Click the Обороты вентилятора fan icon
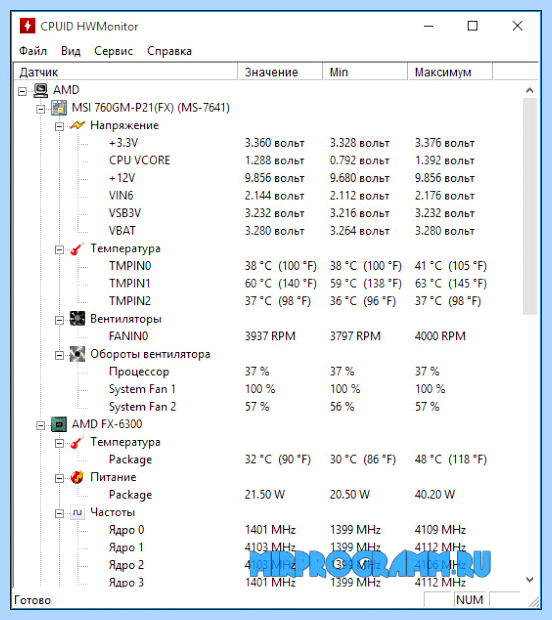The height and width of the screenshot is (620, 552). (x=77, y=354)
